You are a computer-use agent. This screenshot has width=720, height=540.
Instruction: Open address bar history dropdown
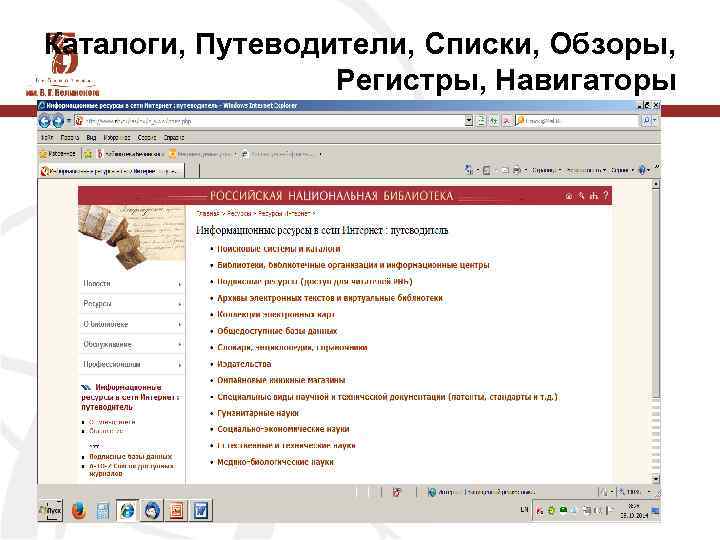point(468,121)
